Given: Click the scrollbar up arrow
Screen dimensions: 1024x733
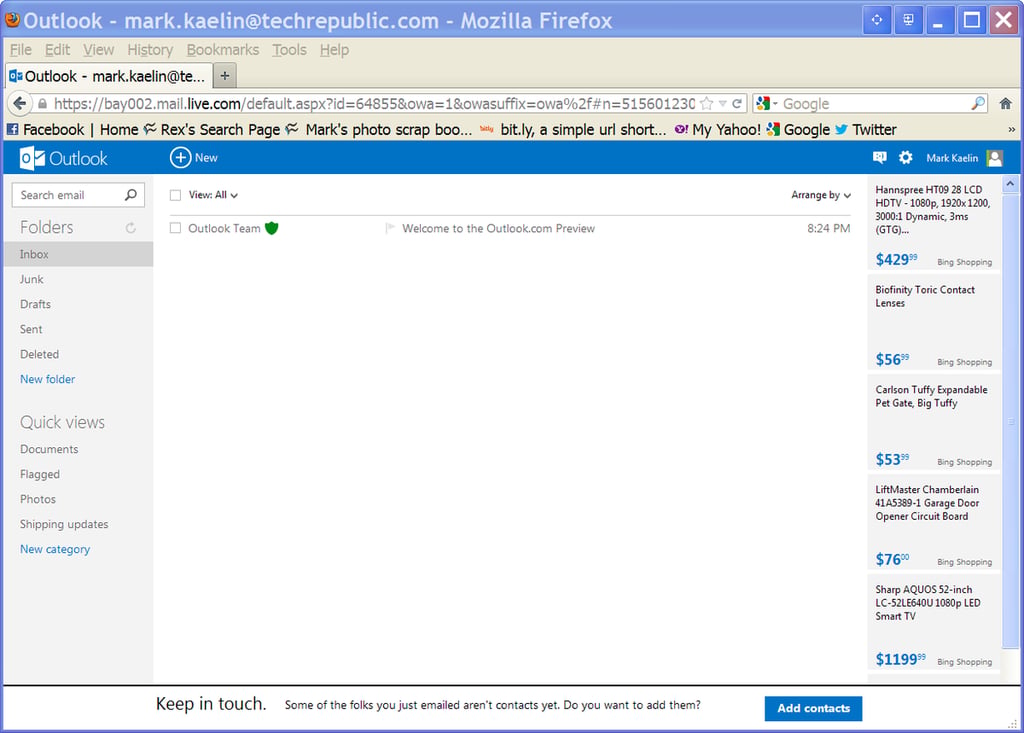Looking at the screenshot, I should [1010, 184].
